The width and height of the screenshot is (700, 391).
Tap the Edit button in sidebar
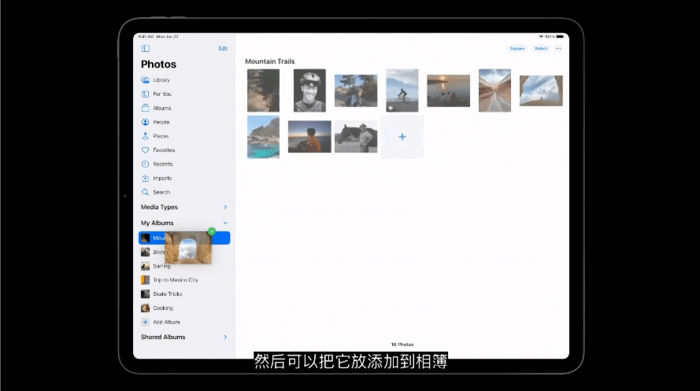tap(223, 48)
